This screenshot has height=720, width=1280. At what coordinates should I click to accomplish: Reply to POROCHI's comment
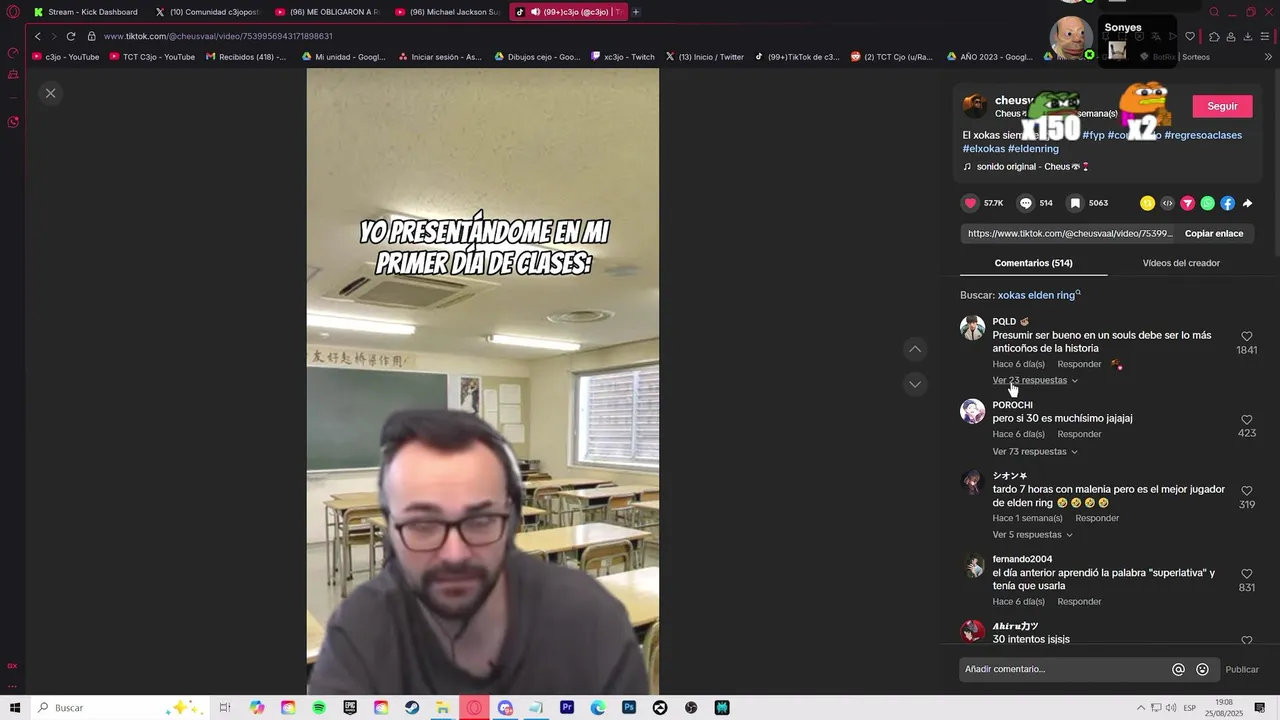click(1079, 434)
